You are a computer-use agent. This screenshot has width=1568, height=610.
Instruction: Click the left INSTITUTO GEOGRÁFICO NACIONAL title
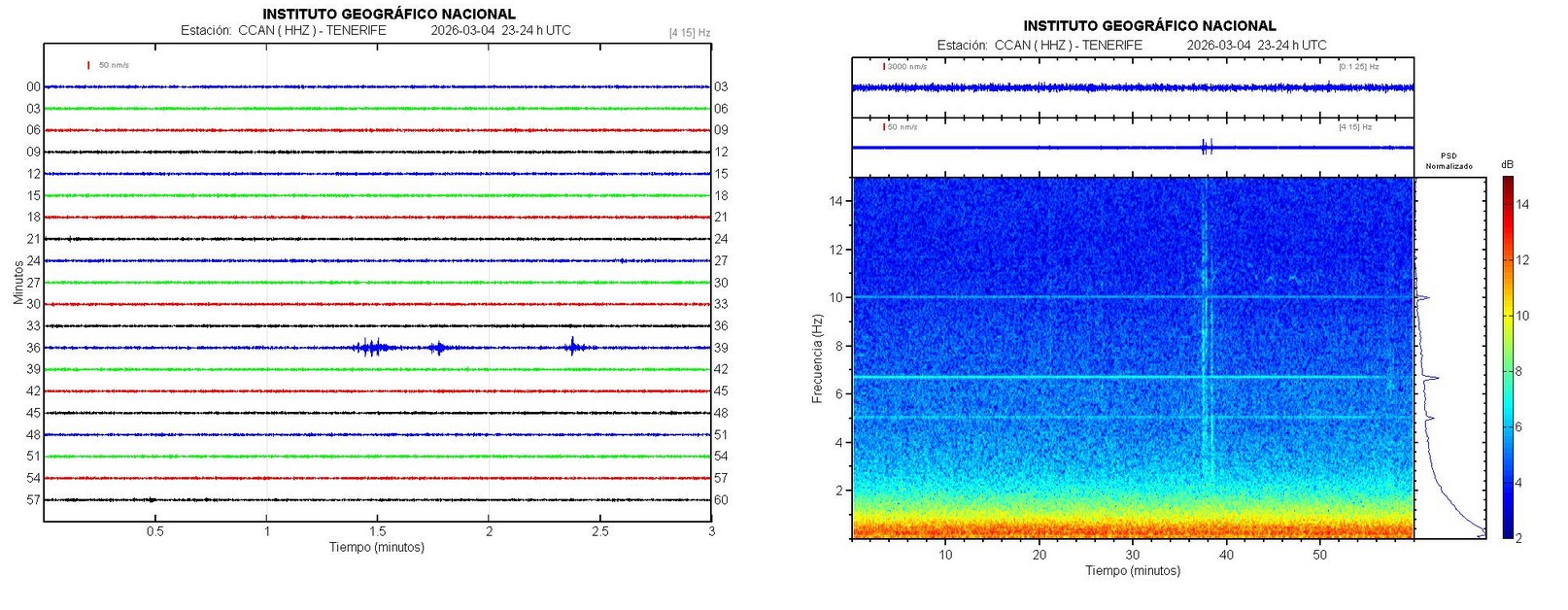pos(389,14)
